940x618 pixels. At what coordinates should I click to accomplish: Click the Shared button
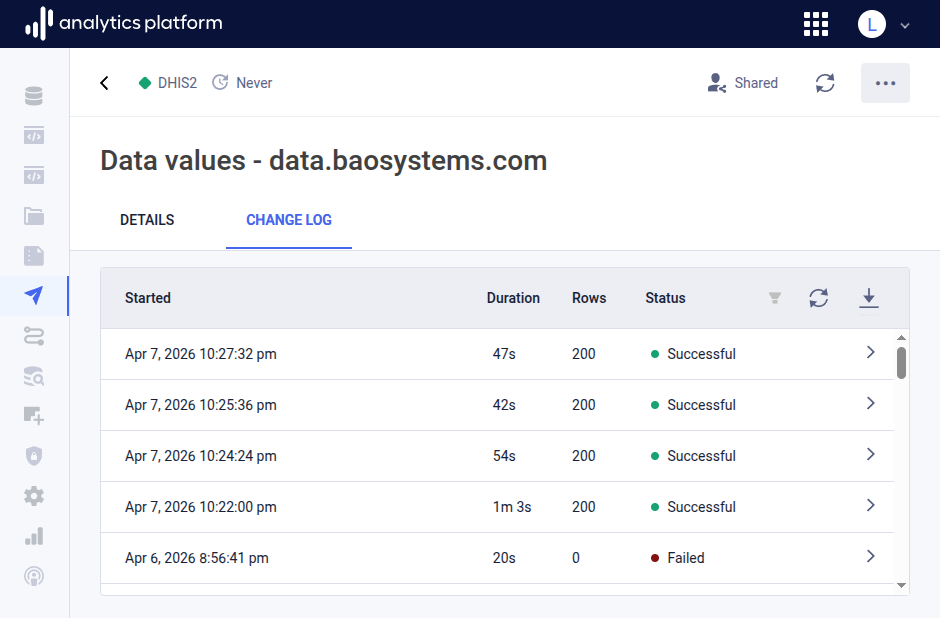click(x=742, y=83)
